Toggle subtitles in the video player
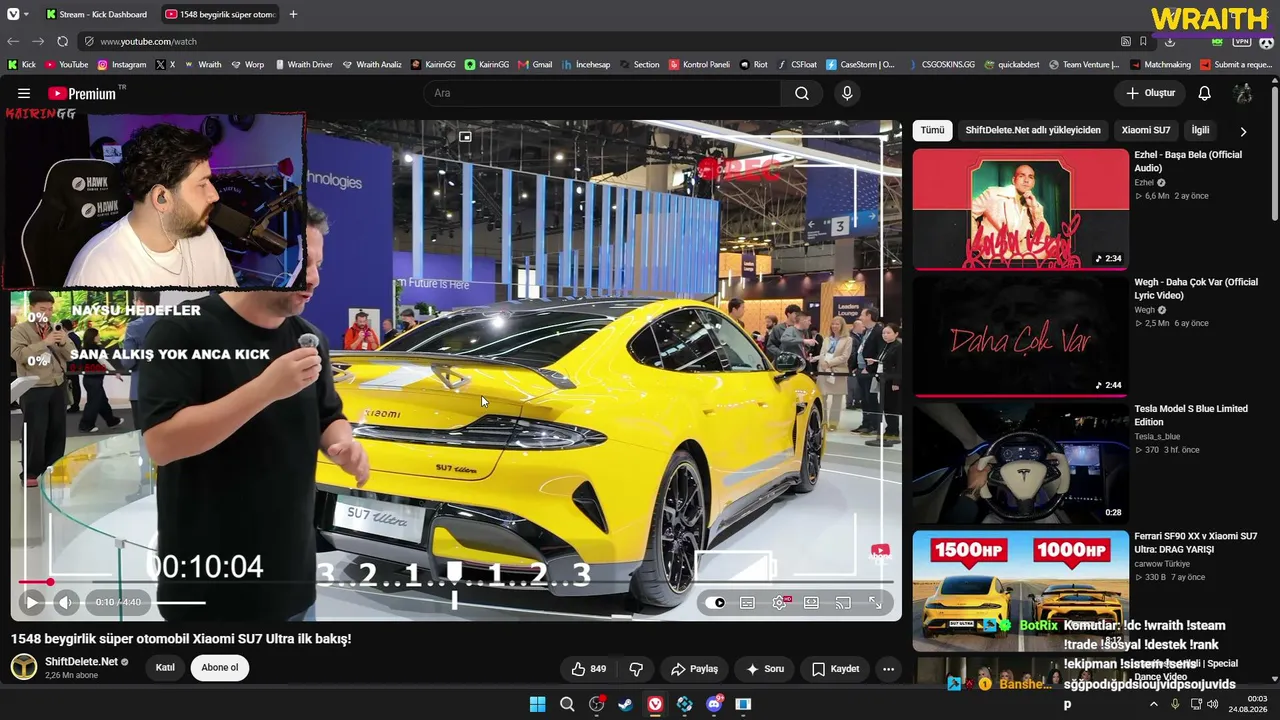This screenshot has width=1280, height=720. (747, 602)
